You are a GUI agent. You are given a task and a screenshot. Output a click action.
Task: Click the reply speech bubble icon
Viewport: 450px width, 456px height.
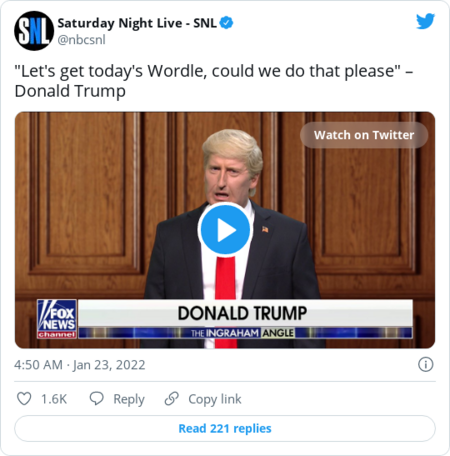[x=97, y=399]
